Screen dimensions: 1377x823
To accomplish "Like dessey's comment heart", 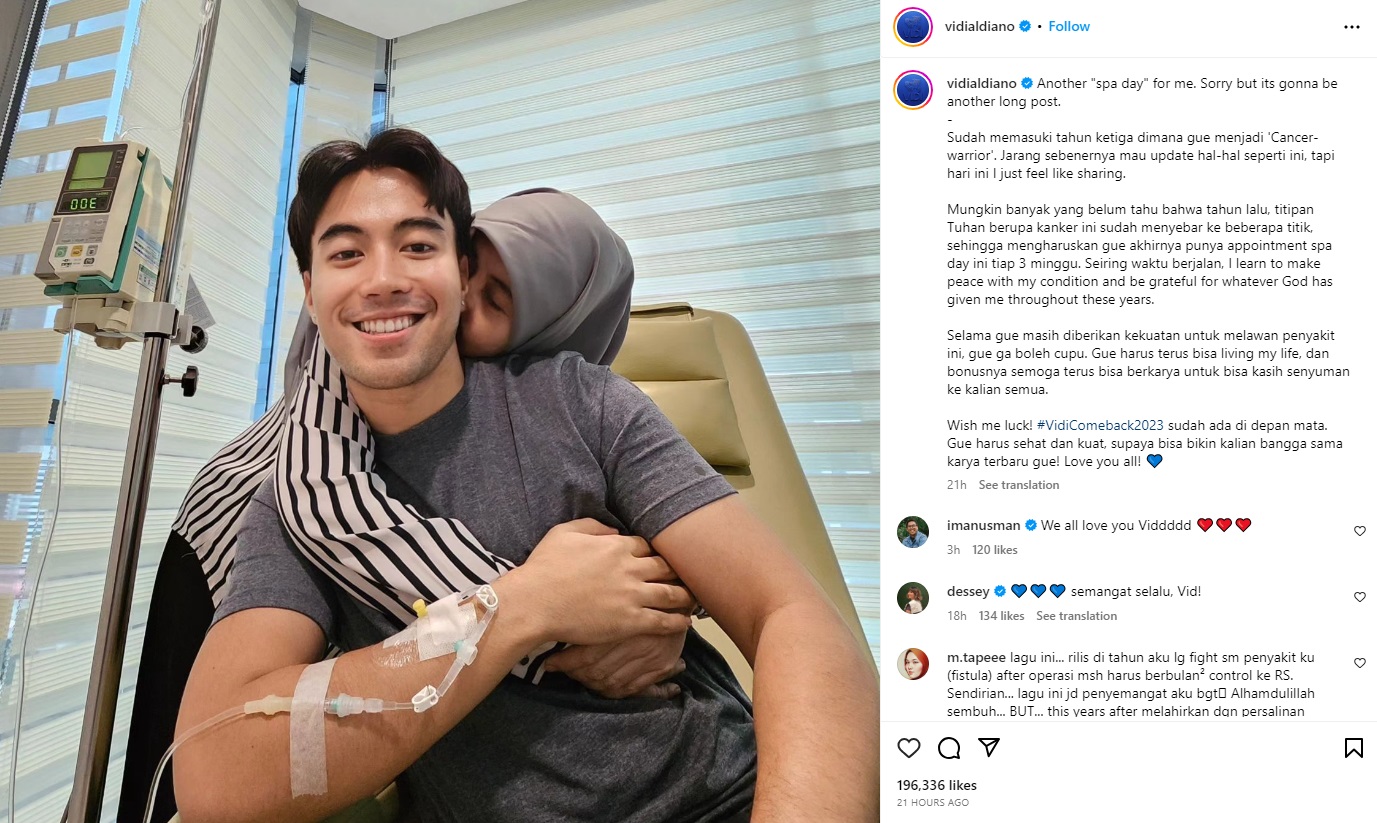I will point(1359,597).
